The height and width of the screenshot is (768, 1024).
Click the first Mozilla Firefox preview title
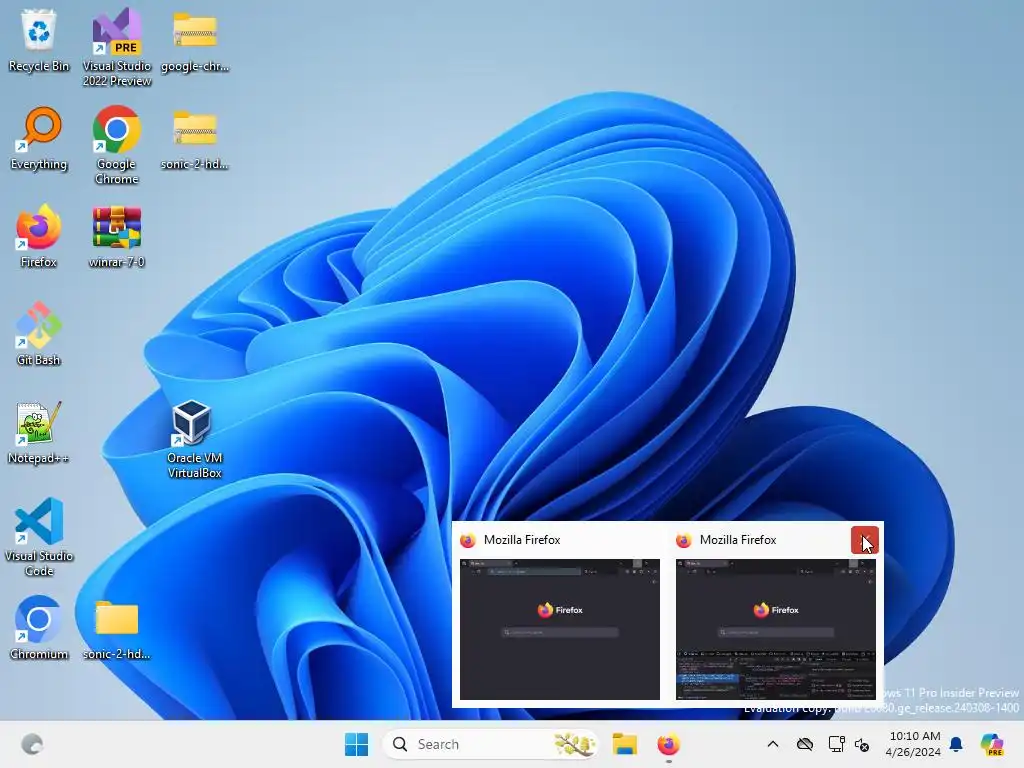(522, 540)
